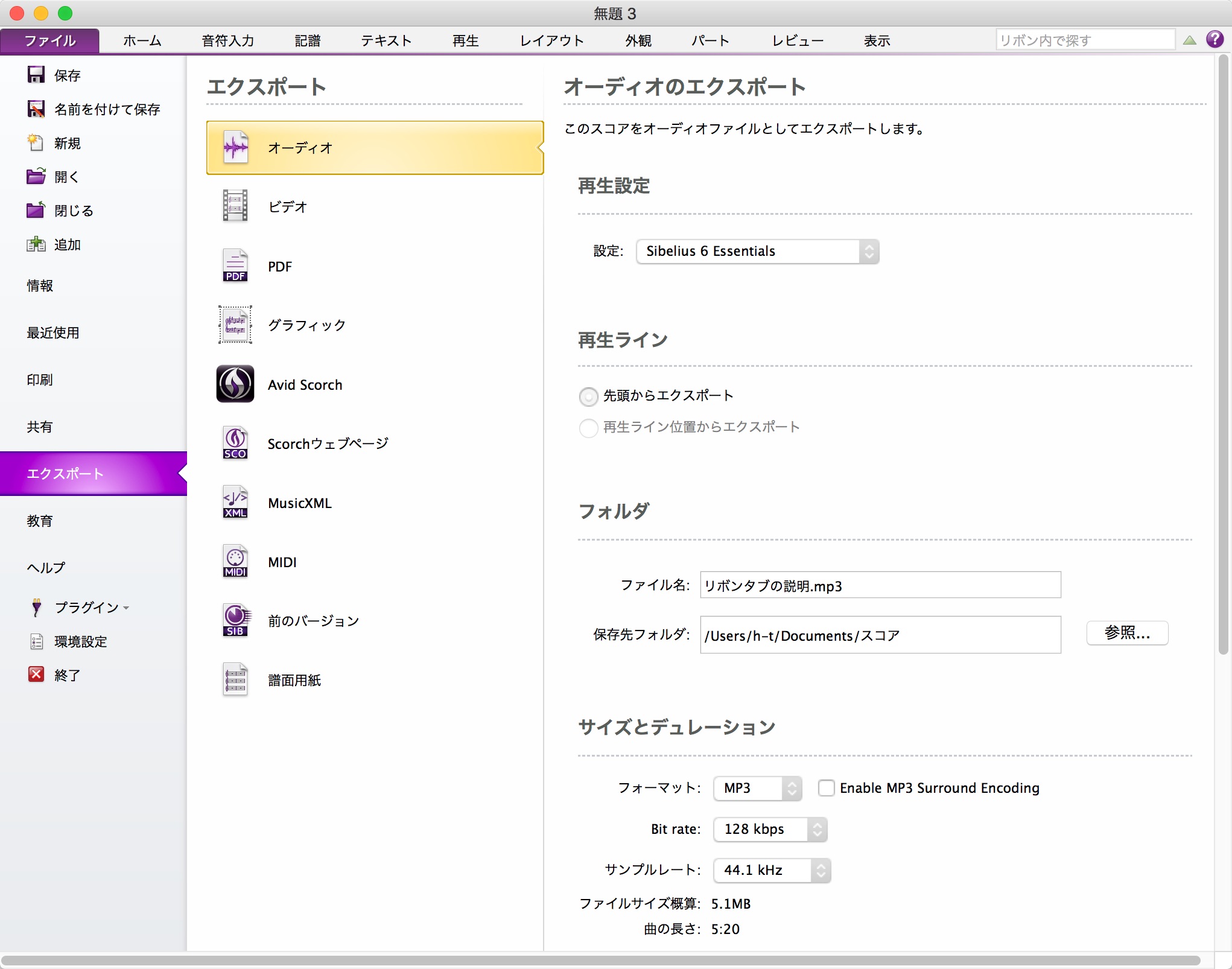Click the 名前を付けて保存 label
The image size is (1232, 969).
[x=107, y=109]
